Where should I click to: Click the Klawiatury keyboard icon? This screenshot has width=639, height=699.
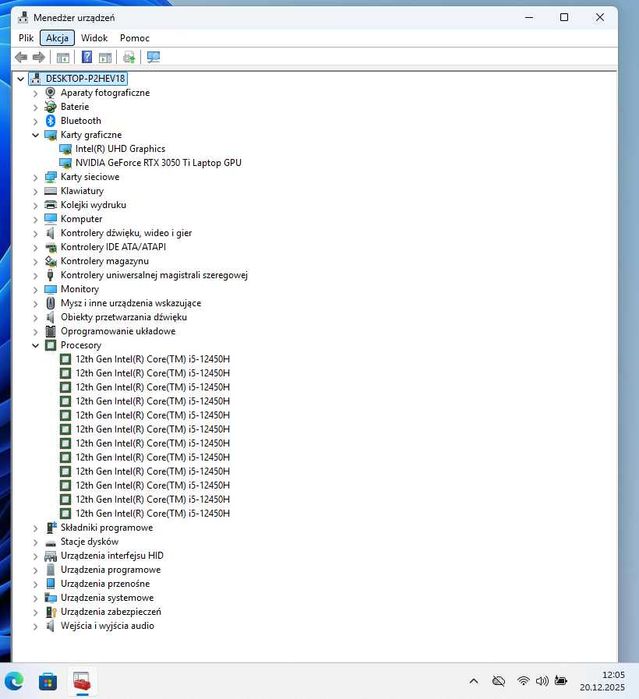50,191
